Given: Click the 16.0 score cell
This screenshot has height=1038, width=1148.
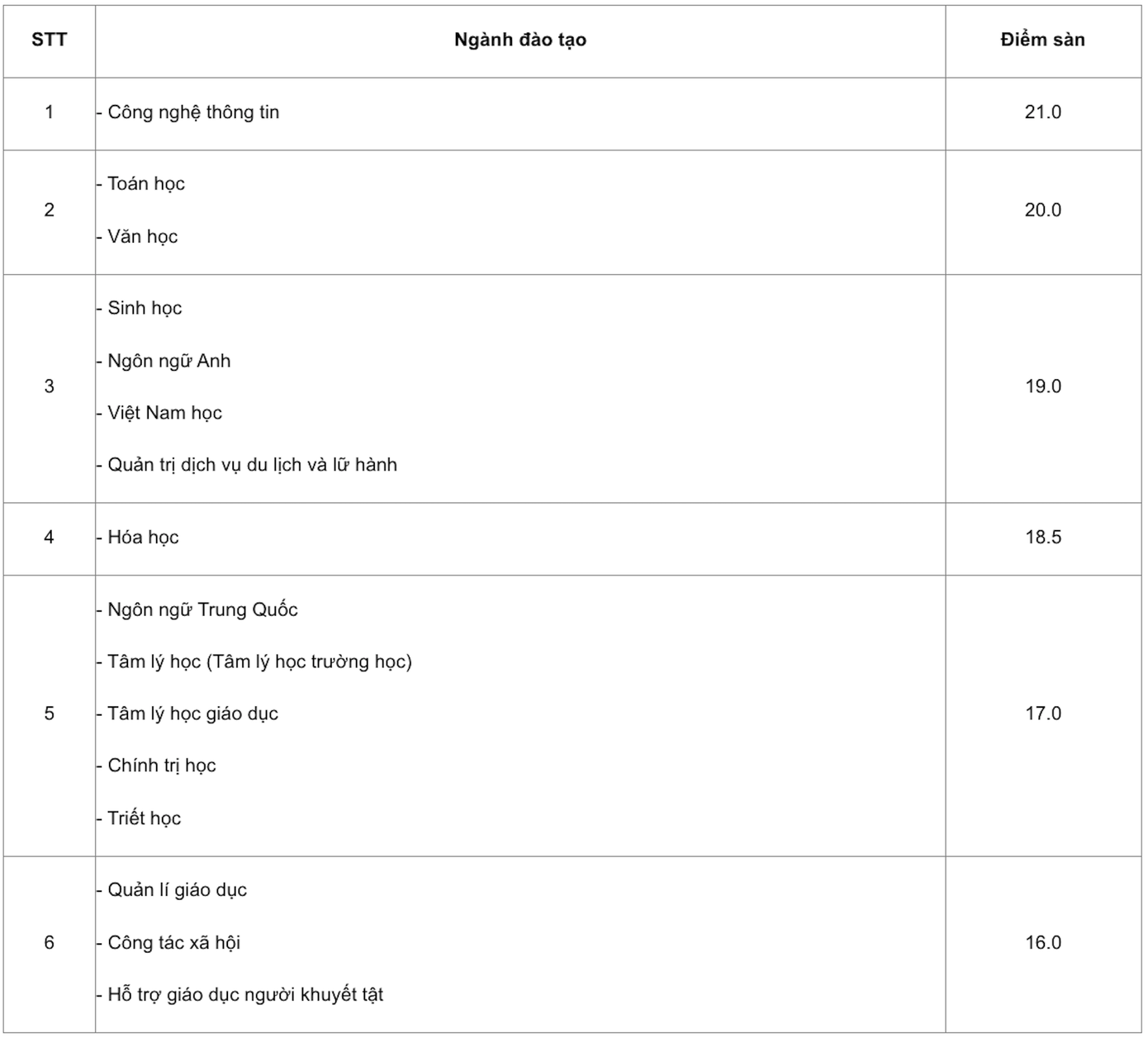Looking at the screenshot, I should [1042, 943].
